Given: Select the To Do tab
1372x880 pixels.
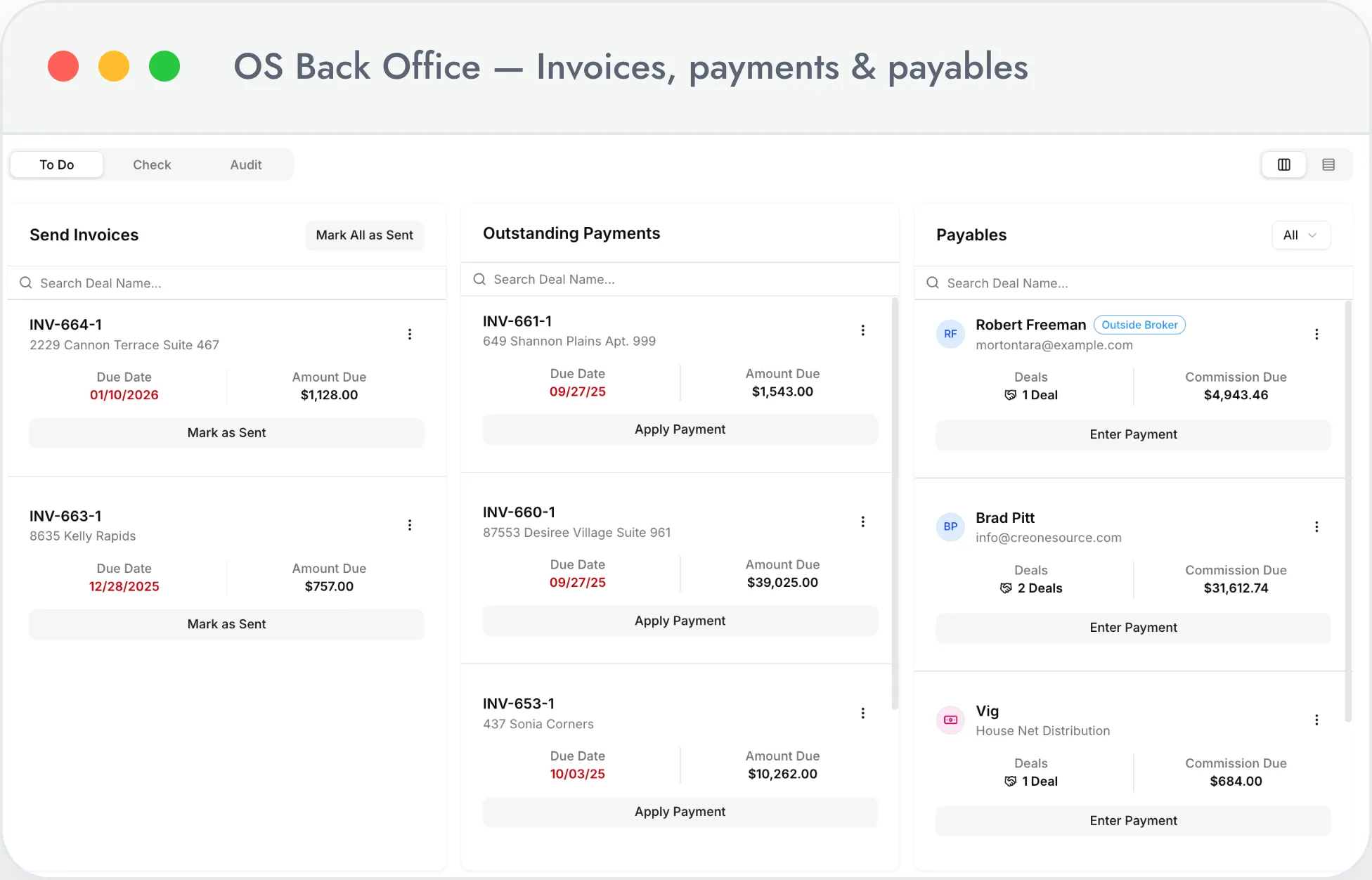Looking at the screenshot, I should coord(57,164).
